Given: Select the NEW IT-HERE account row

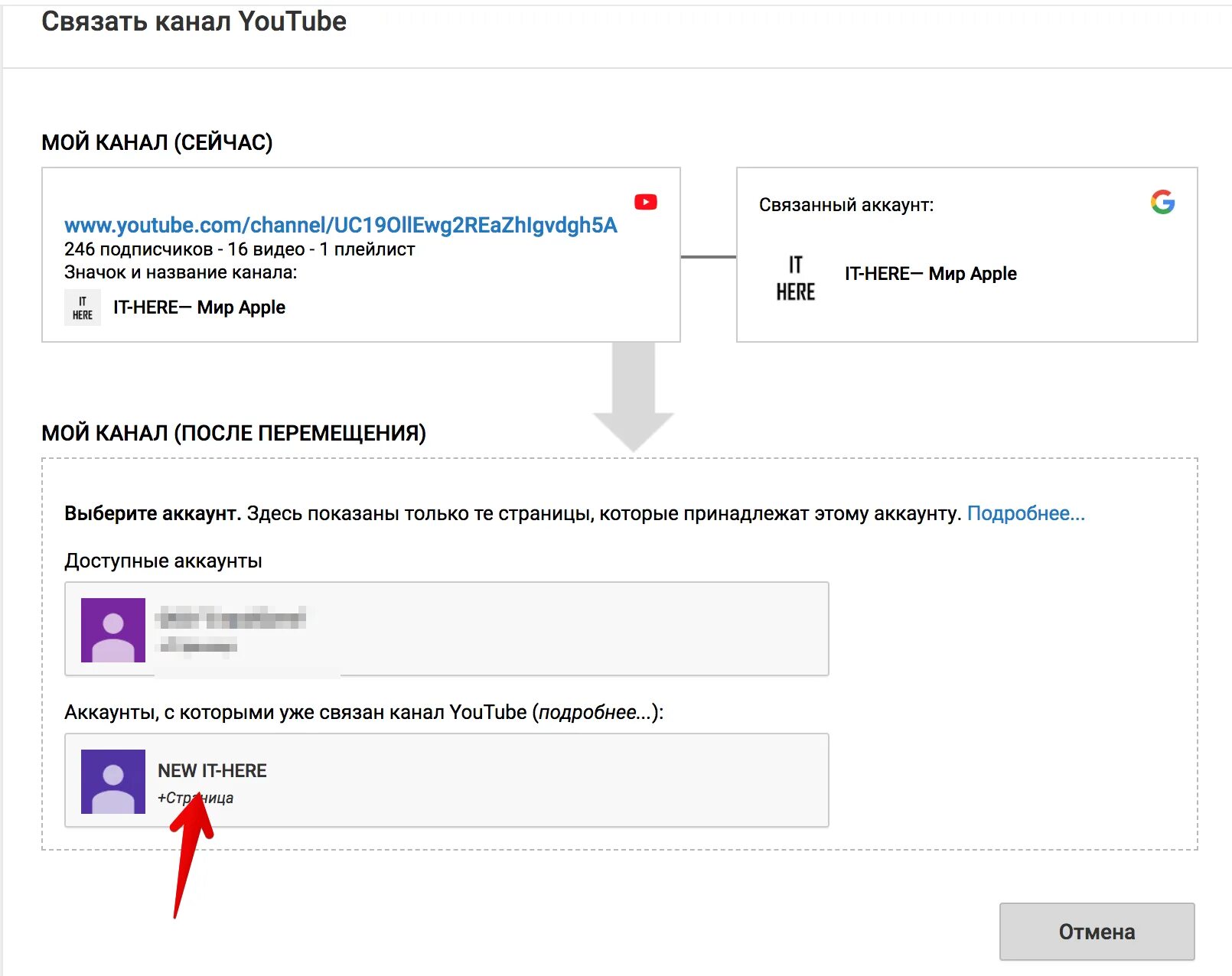Looking at the screenshot, I should pos(446,780).
